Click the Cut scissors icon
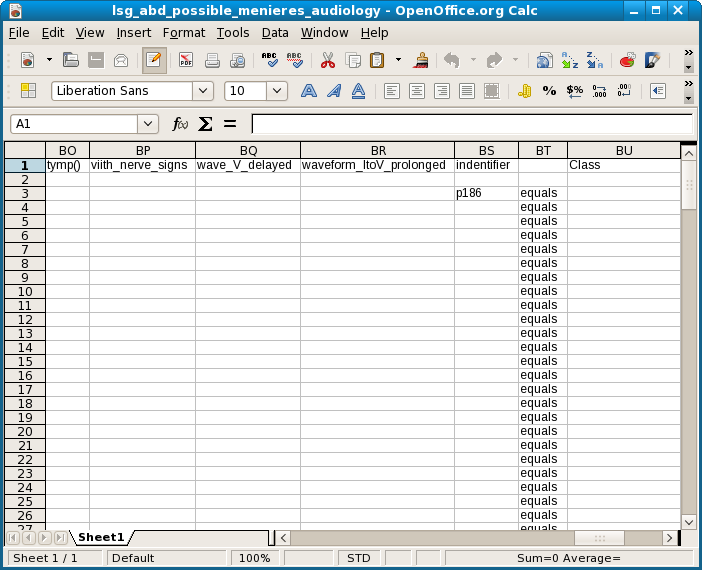Viewport: 702px width, 570px height. tap(327, 60)
